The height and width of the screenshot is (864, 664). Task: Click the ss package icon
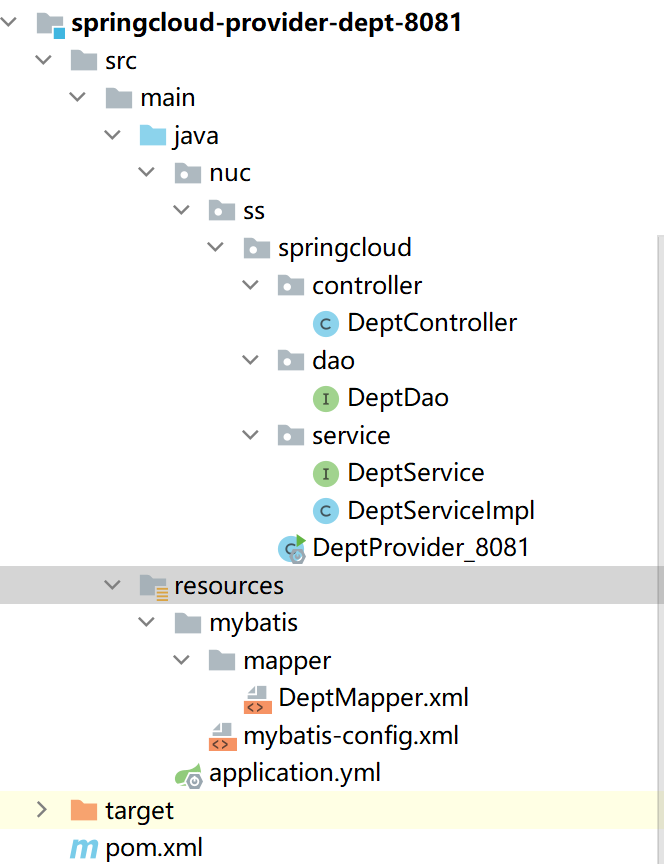point(222,210)
